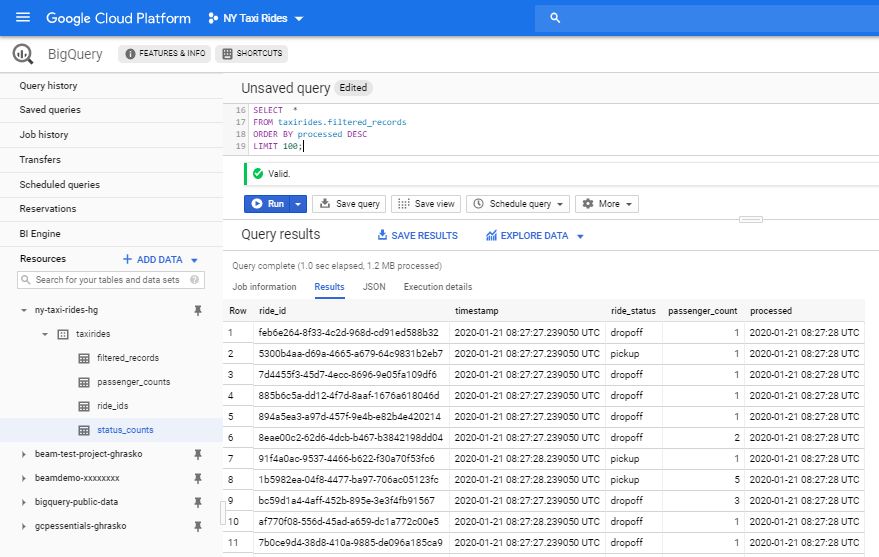
Task: Unpin the ny-taxi-rides-hg project
Action: tap(198, 310)
